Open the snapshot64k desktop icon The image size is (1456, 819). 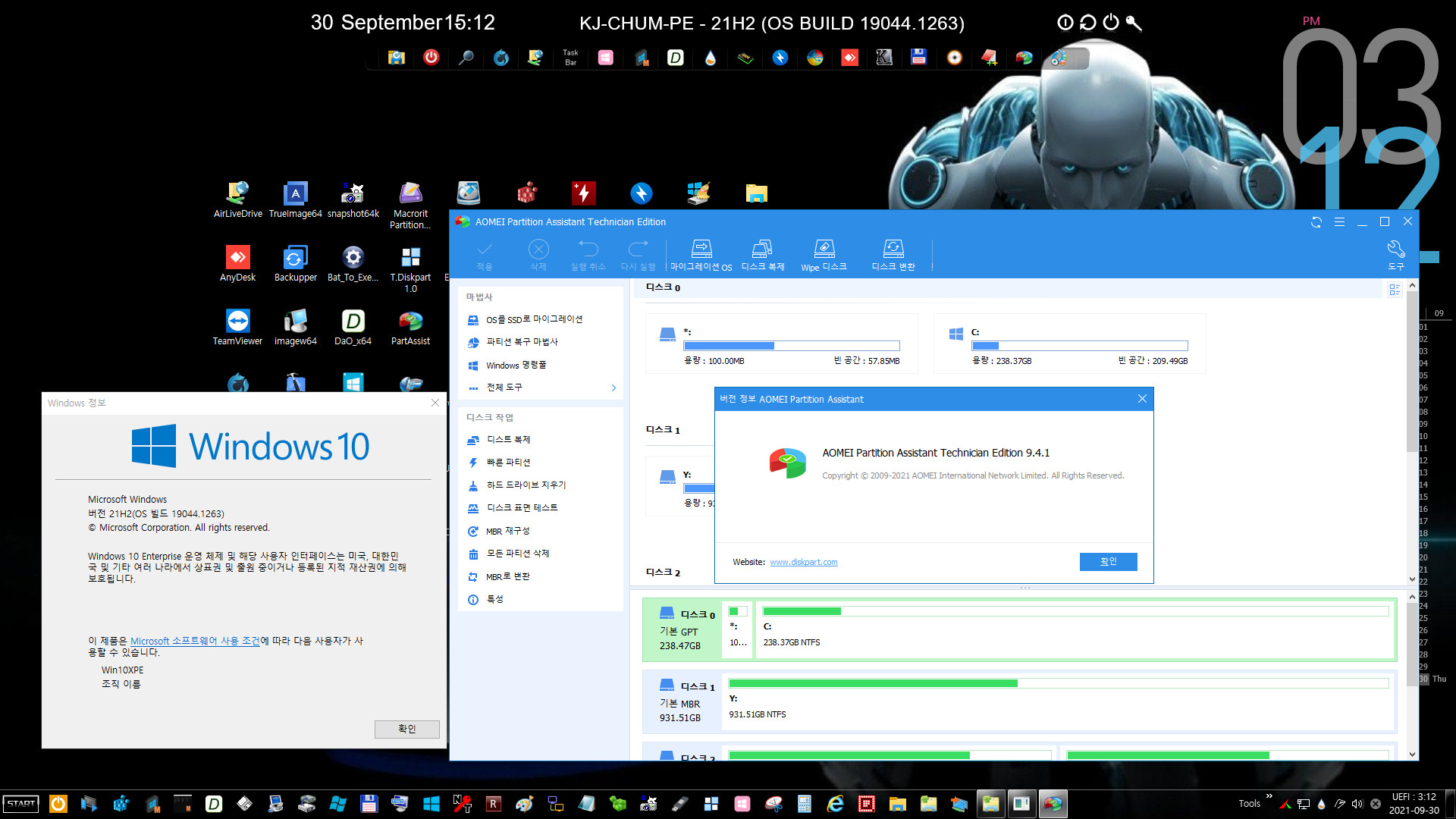tap(353, 200)
